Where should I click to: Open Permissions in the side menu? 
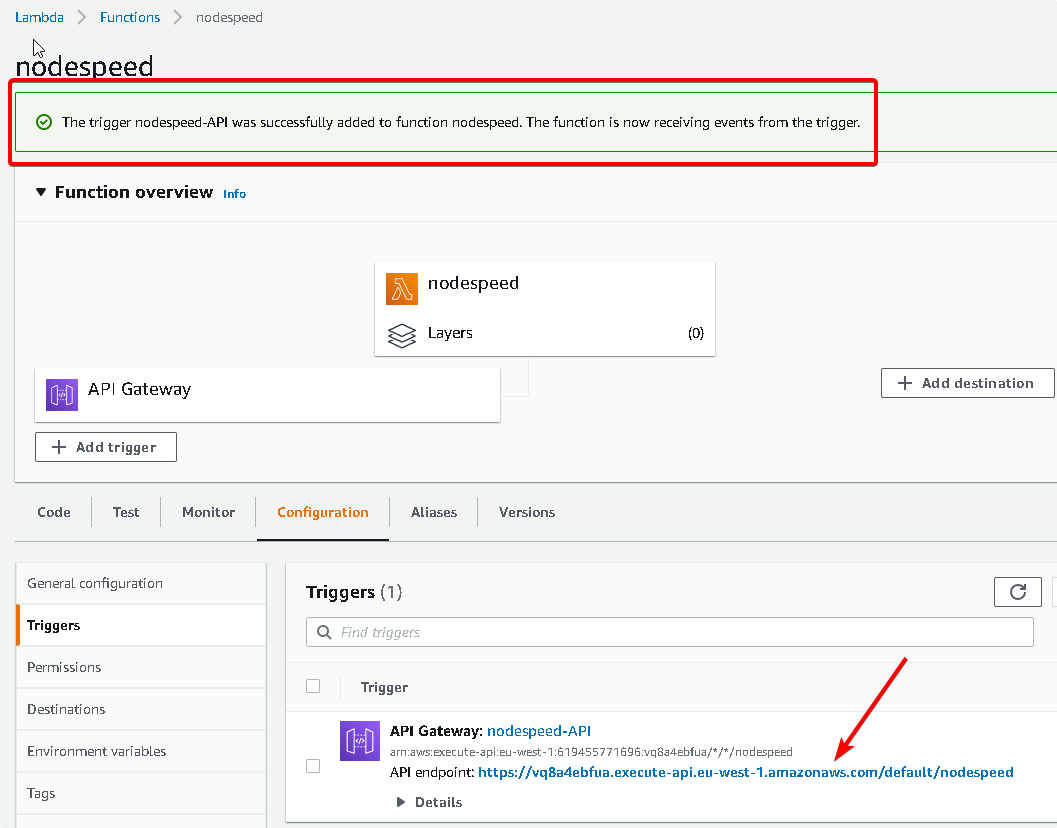141,667
